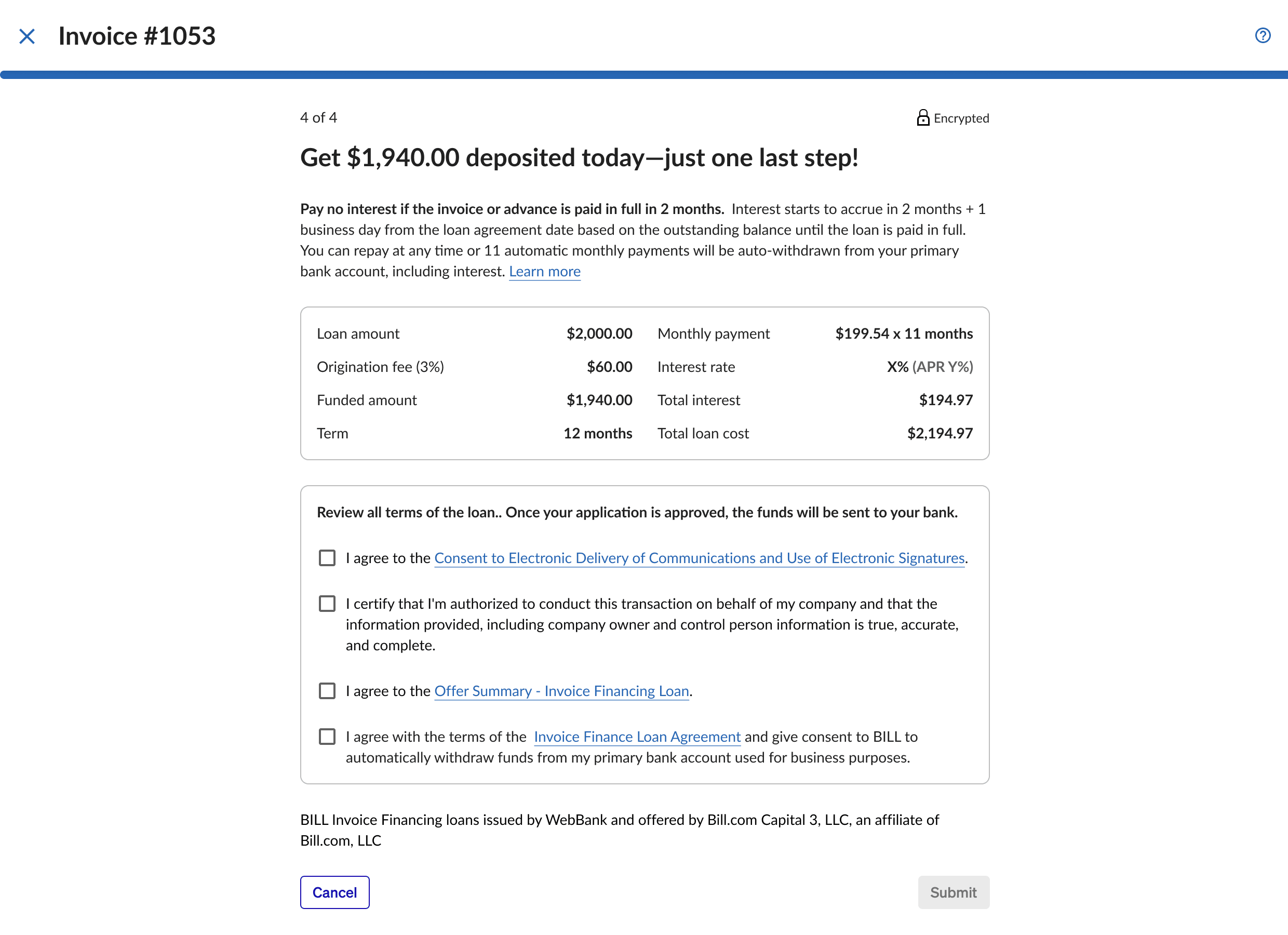
Task: Click the Encrypted lock icon
Action: pyautogui.click(x=923, y=117)
